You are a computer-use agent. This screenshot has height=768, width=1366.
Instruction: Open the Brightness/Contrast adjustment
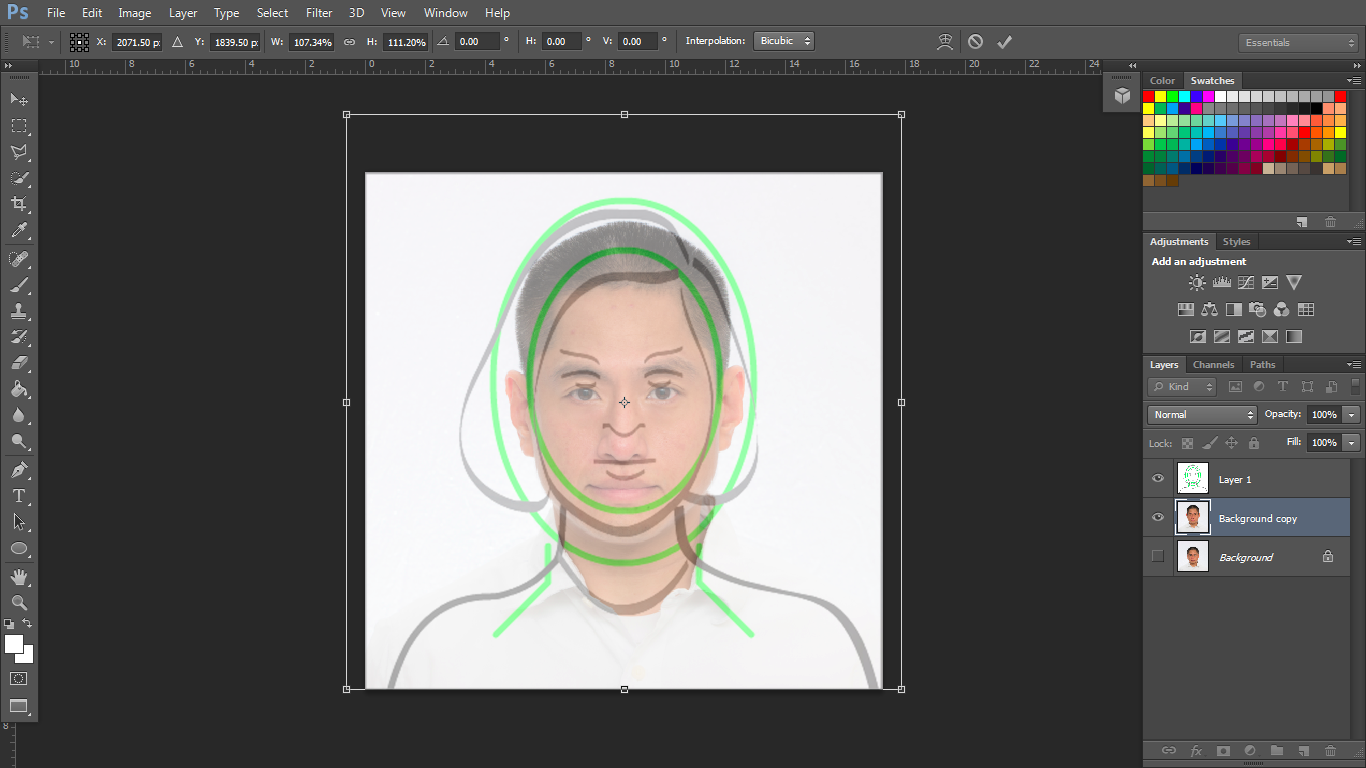coord(1196,282)
